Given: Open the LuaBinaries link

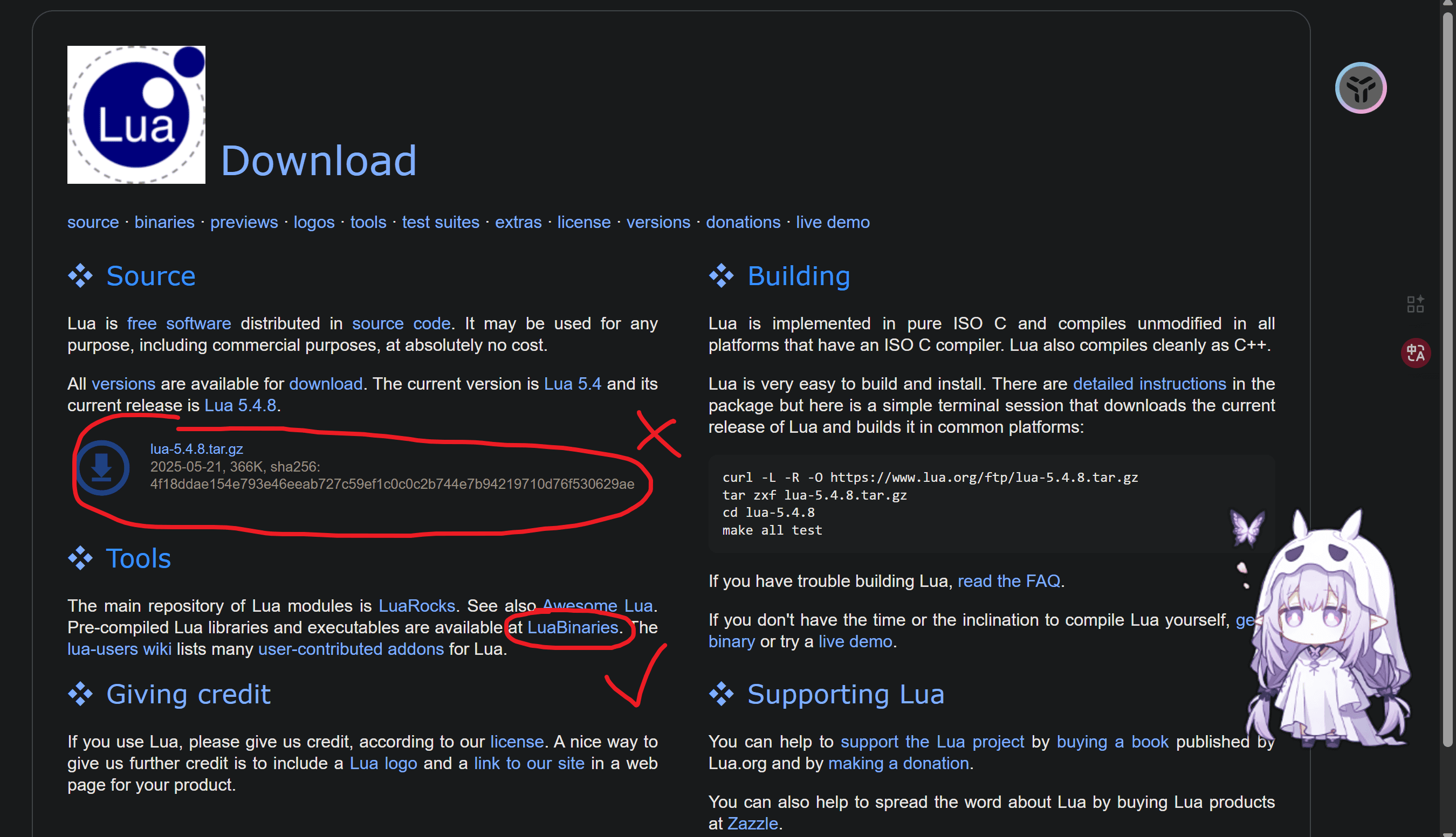Looking at the screenshot, I should click(573, 627).
